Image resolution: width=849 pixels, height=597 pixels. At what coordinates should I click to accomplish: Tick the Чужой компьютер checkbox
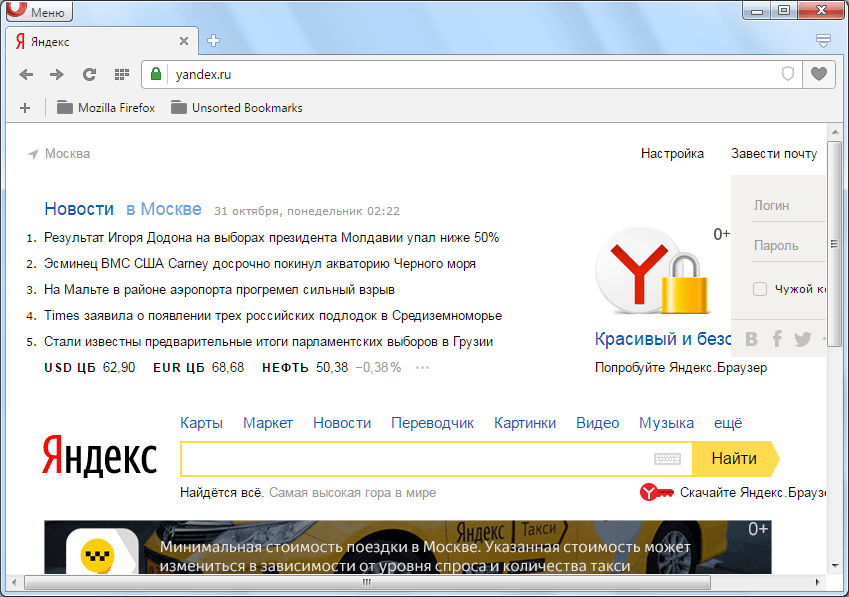click(x=760, y=289)
